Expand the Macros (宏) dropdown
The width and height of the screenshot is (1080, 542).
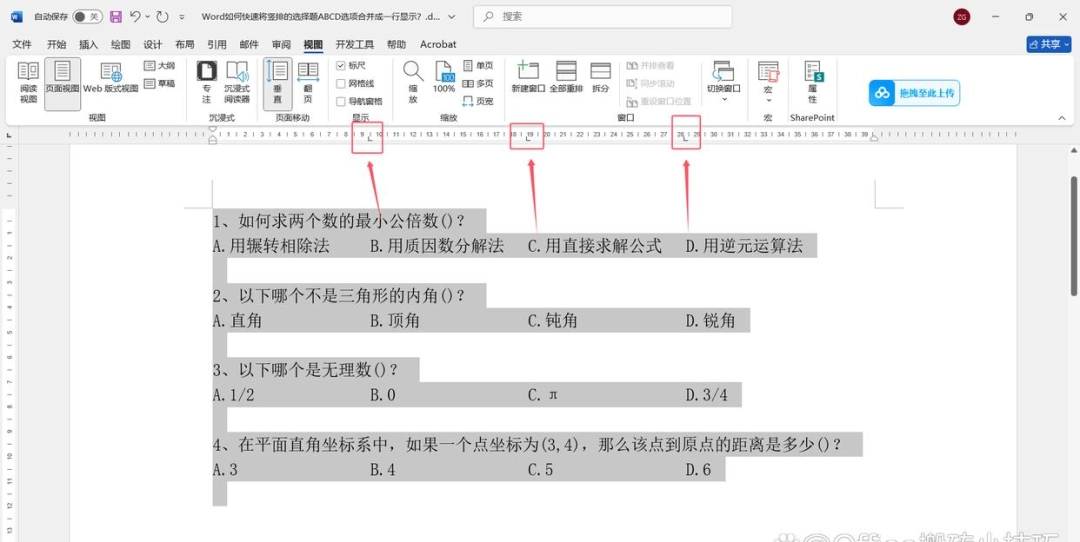(x=768, y=83)
